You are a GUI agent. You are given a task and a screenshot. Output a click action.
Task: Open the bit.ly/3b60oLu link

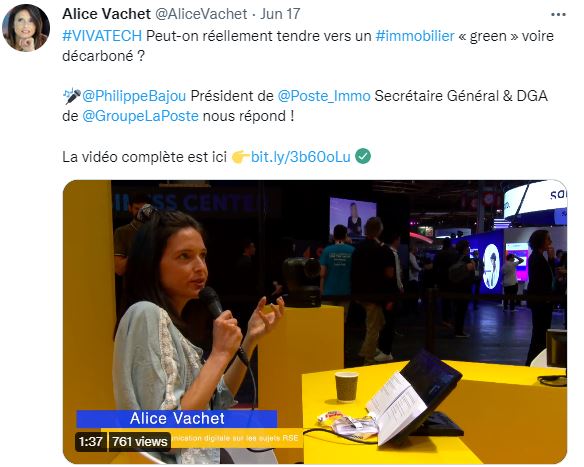tap(301, 157)
